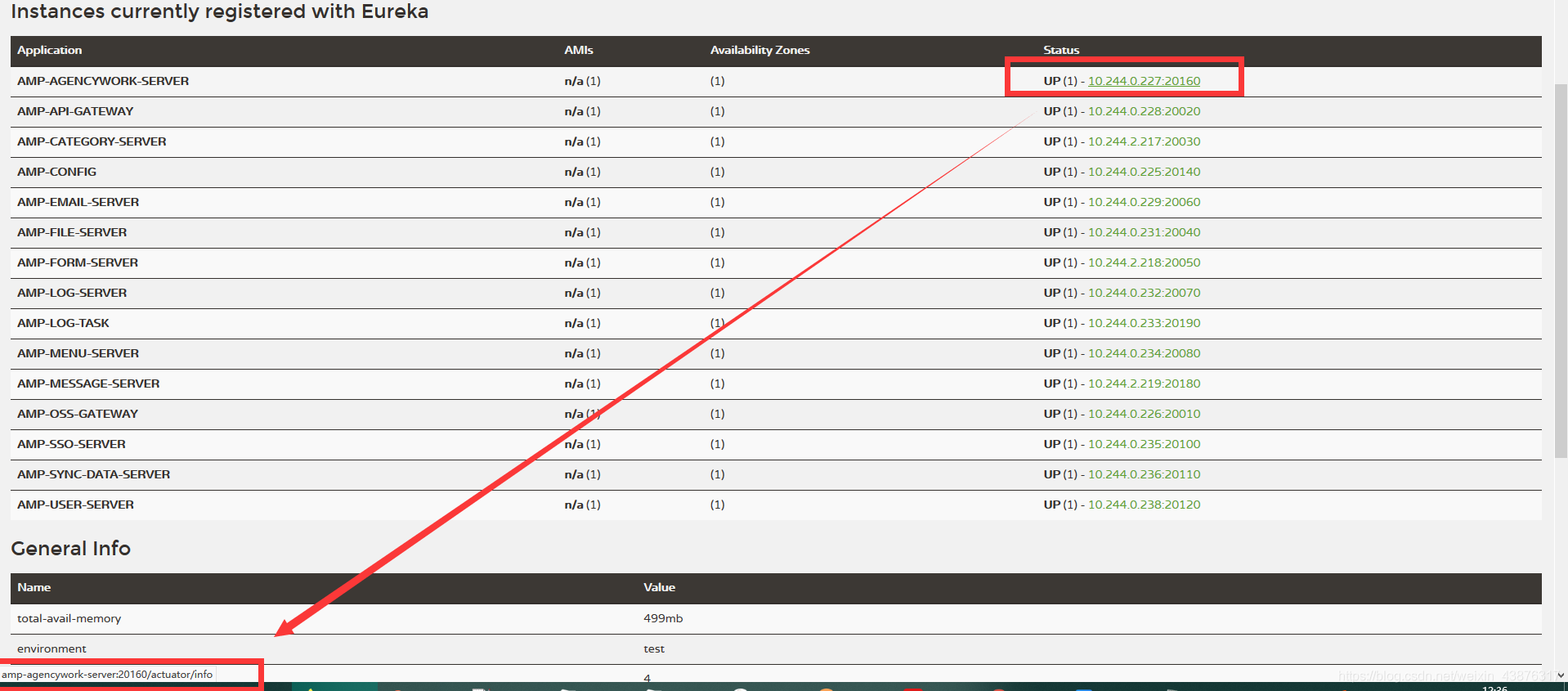Open the 10.244.0.235:20100 instance link
The width and height of the screenshot is (1568, 691).
tap(1144, 444)
